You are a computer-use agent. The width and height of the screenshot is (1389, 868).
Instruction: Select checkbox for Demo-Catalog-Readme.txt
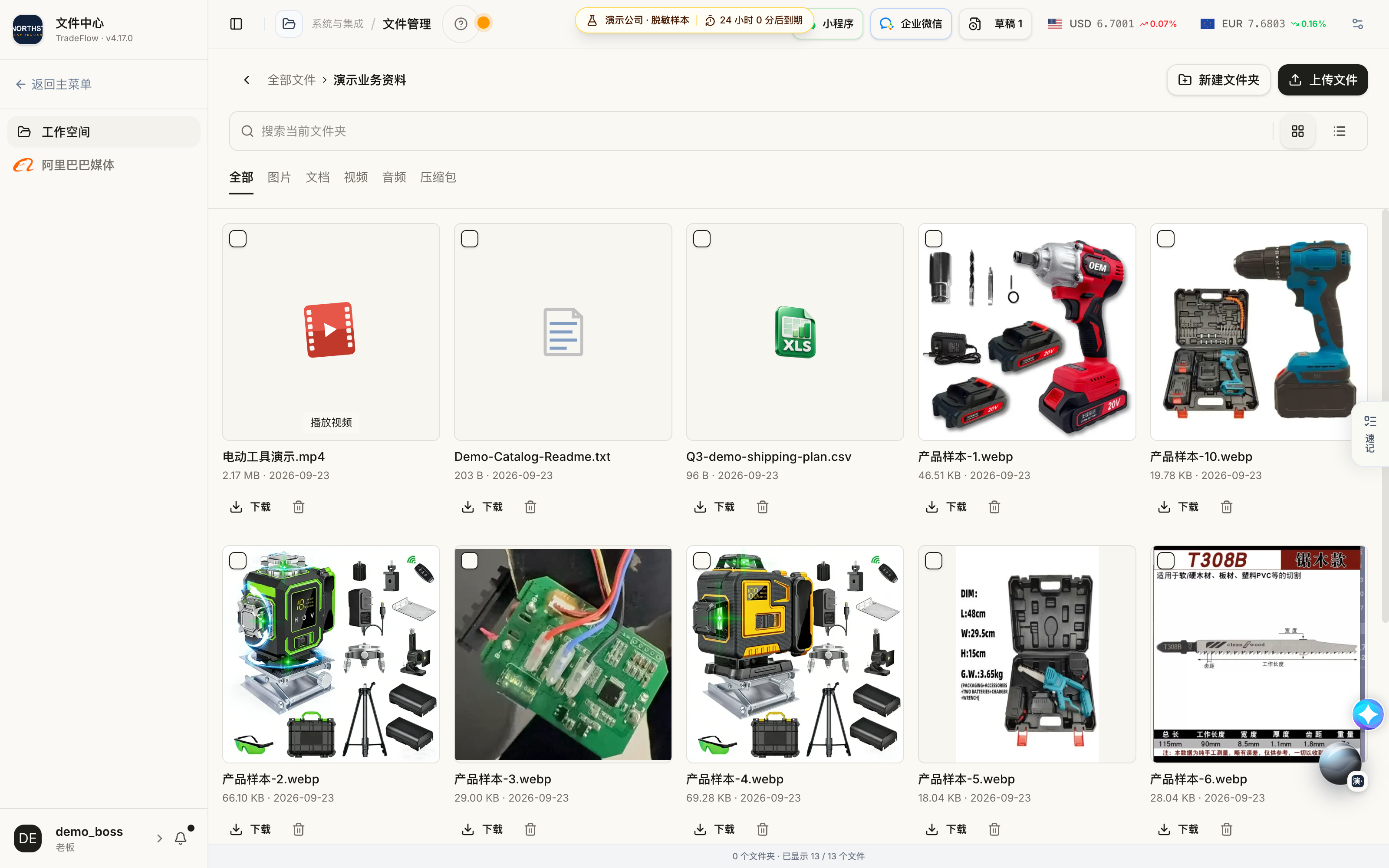470,239
